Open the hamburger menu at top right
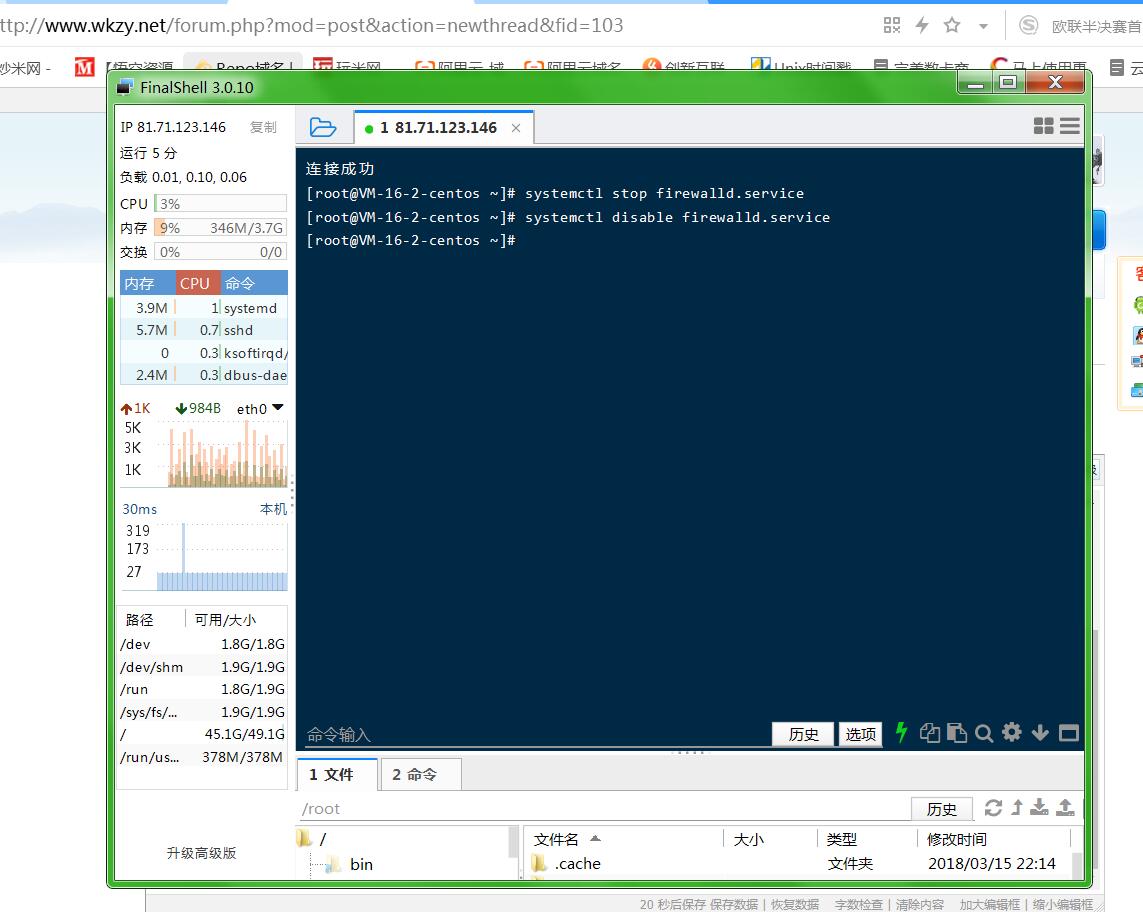Screen dimensions: 1143x912 (x=1070, y=126)
